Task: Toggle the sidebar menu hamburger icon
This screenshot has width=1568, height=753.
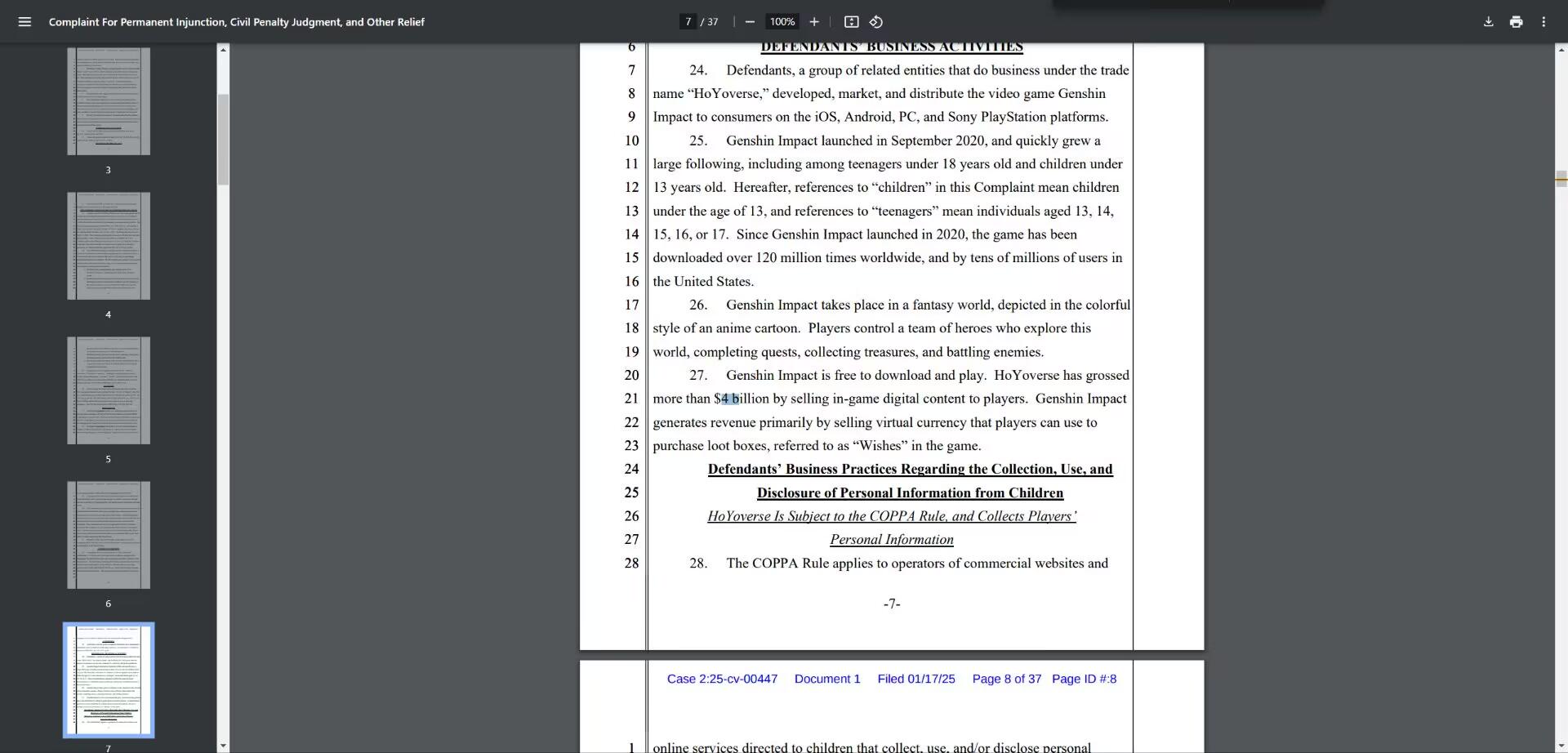Action: 24,22
